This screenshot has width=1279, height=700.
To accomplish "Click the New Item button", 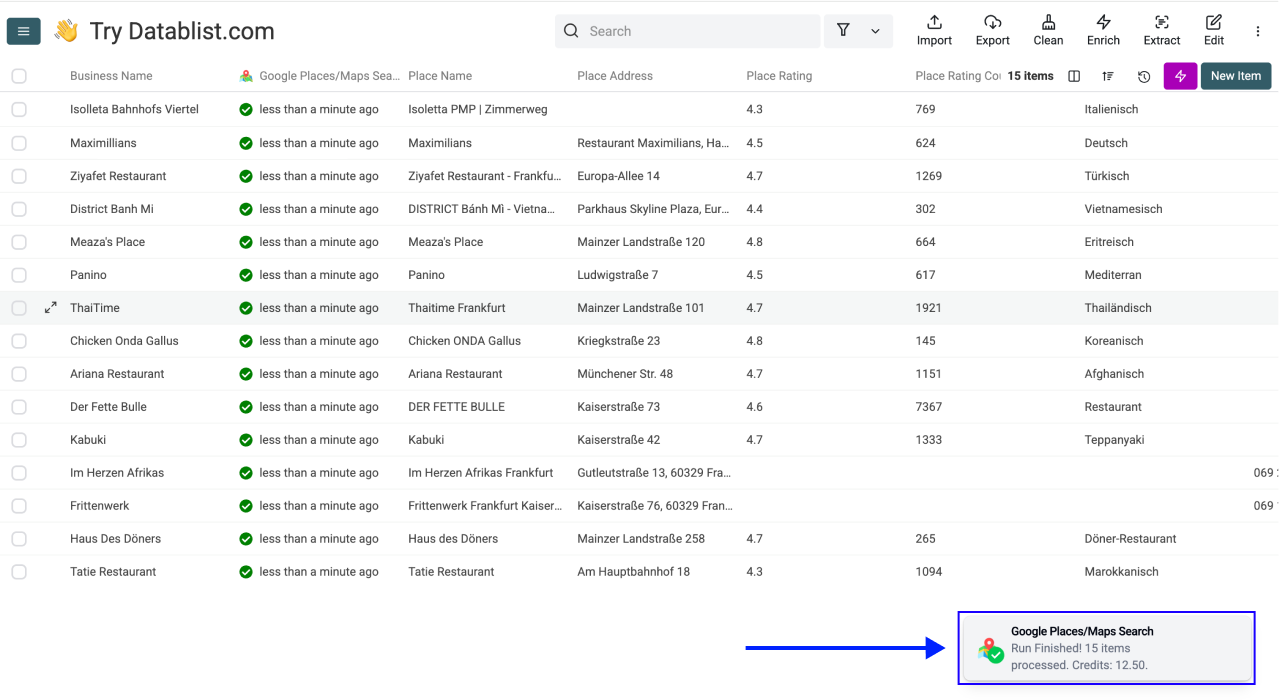I will (1235, 76).
